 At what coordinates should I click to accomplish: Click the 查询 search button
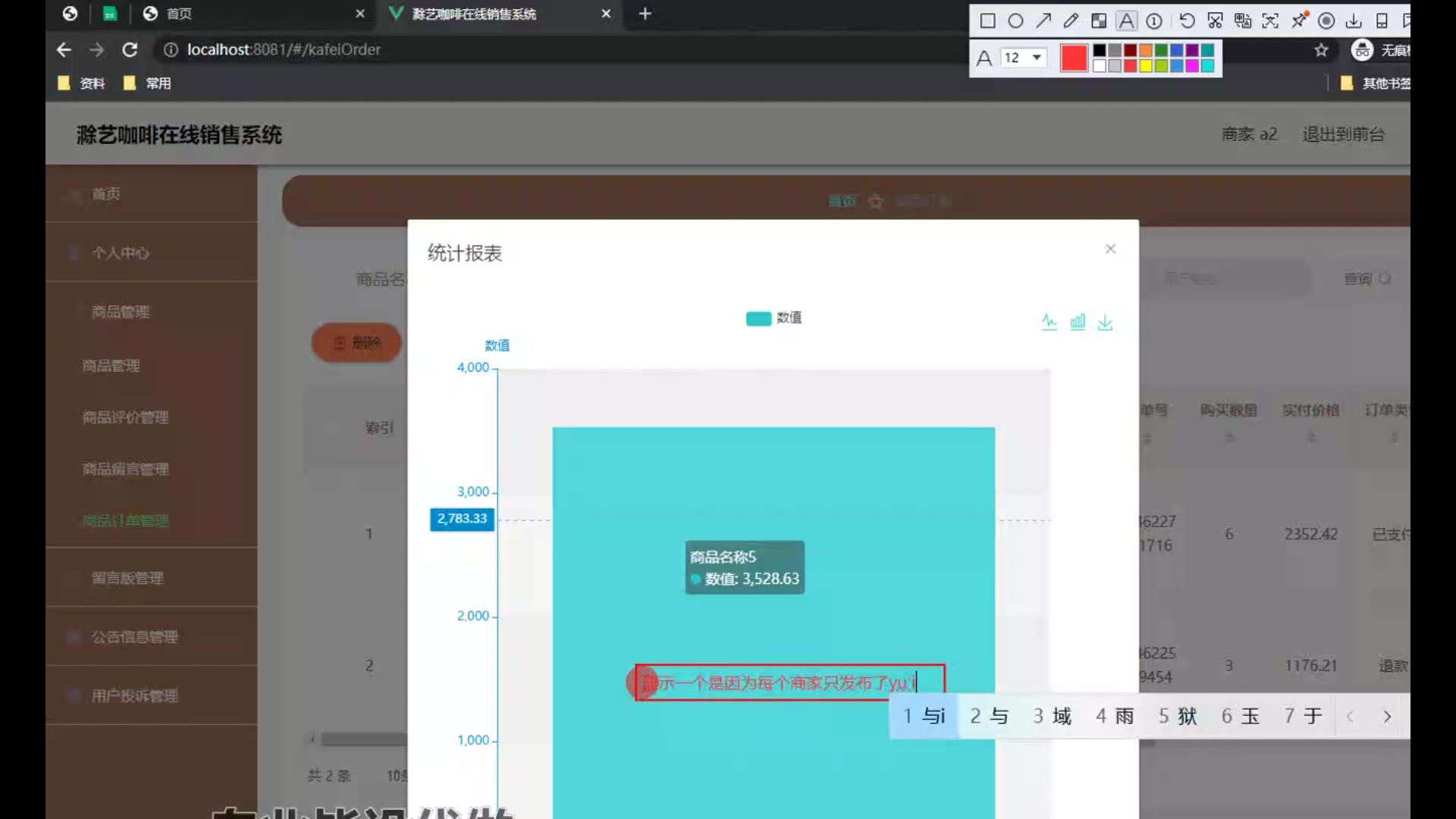(x=1367, y=279)
